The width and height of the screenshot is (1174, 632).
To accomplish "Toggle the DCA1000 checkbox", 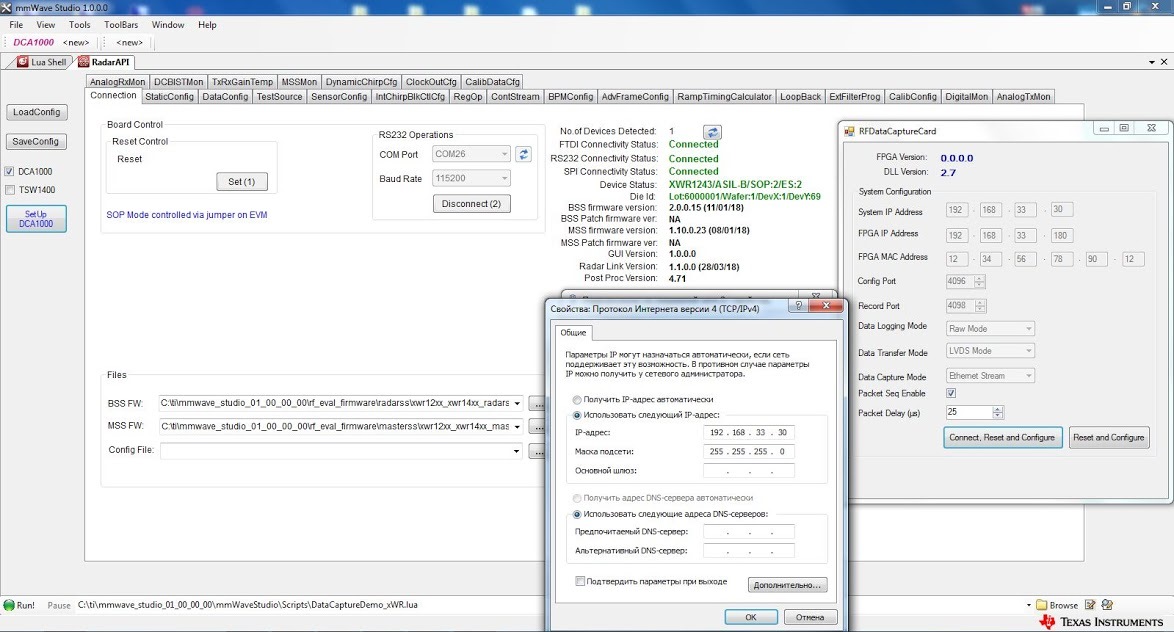I will 10,171.
